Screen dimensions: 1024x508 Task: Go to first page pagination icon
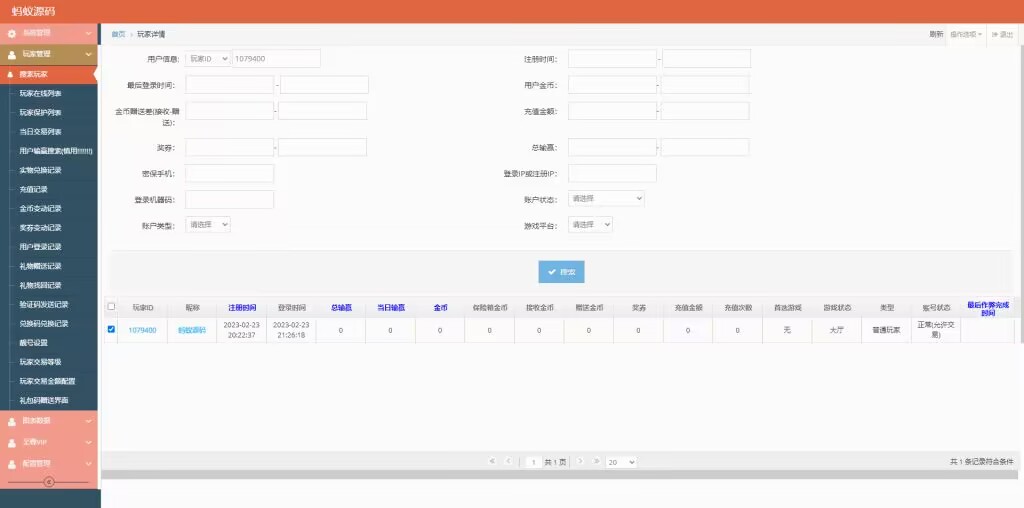(x=491, y=461)
